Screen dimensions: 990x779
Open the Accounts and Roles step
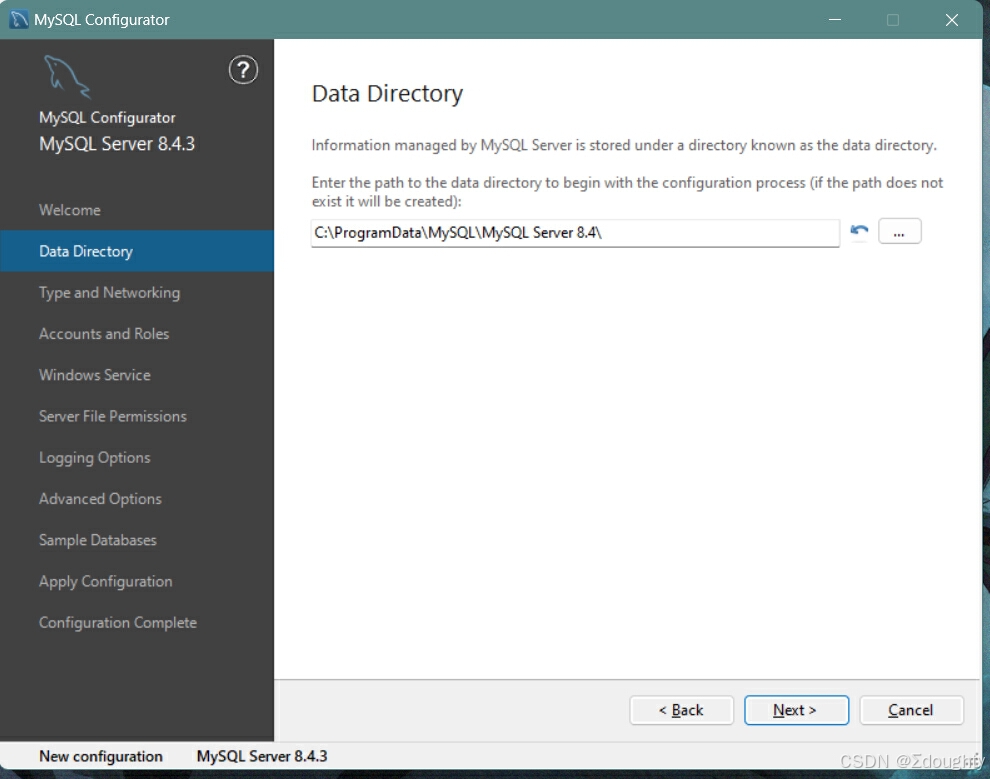click(137, 334)
